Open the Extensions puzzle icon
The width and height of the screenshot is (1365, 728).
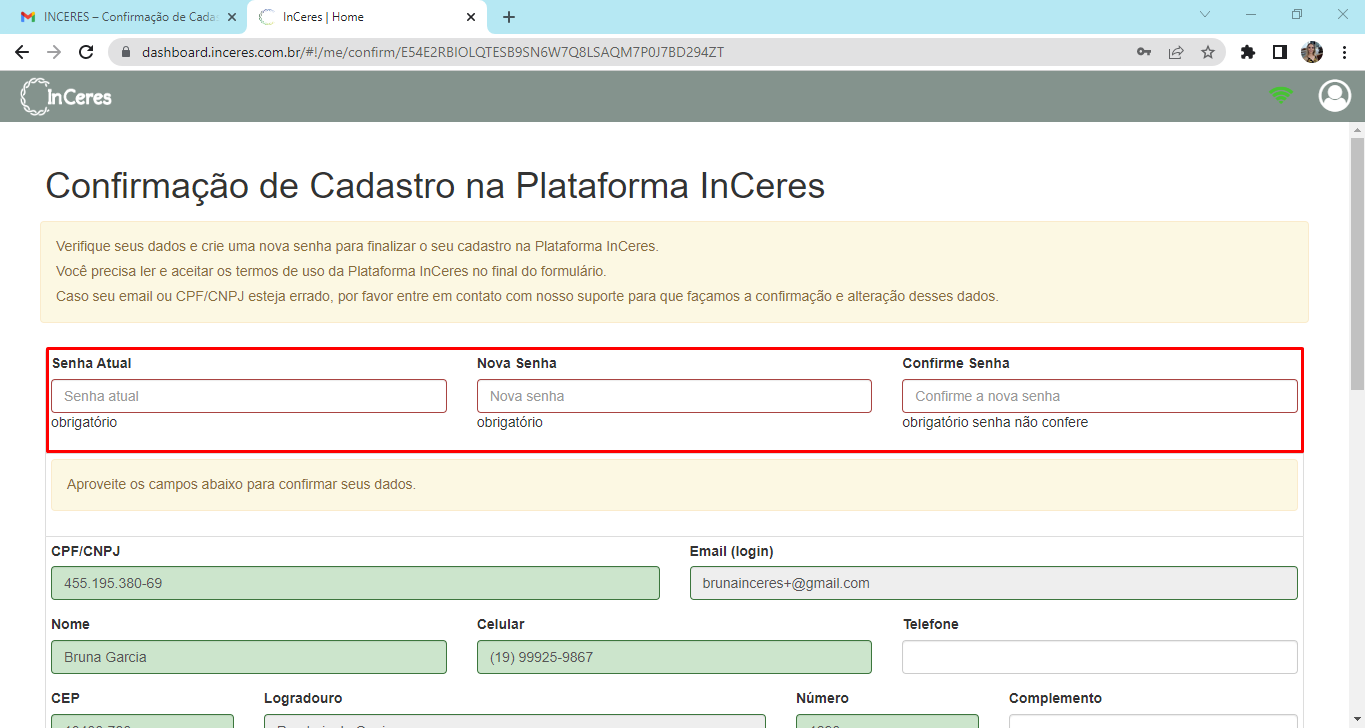point(1247,52)
